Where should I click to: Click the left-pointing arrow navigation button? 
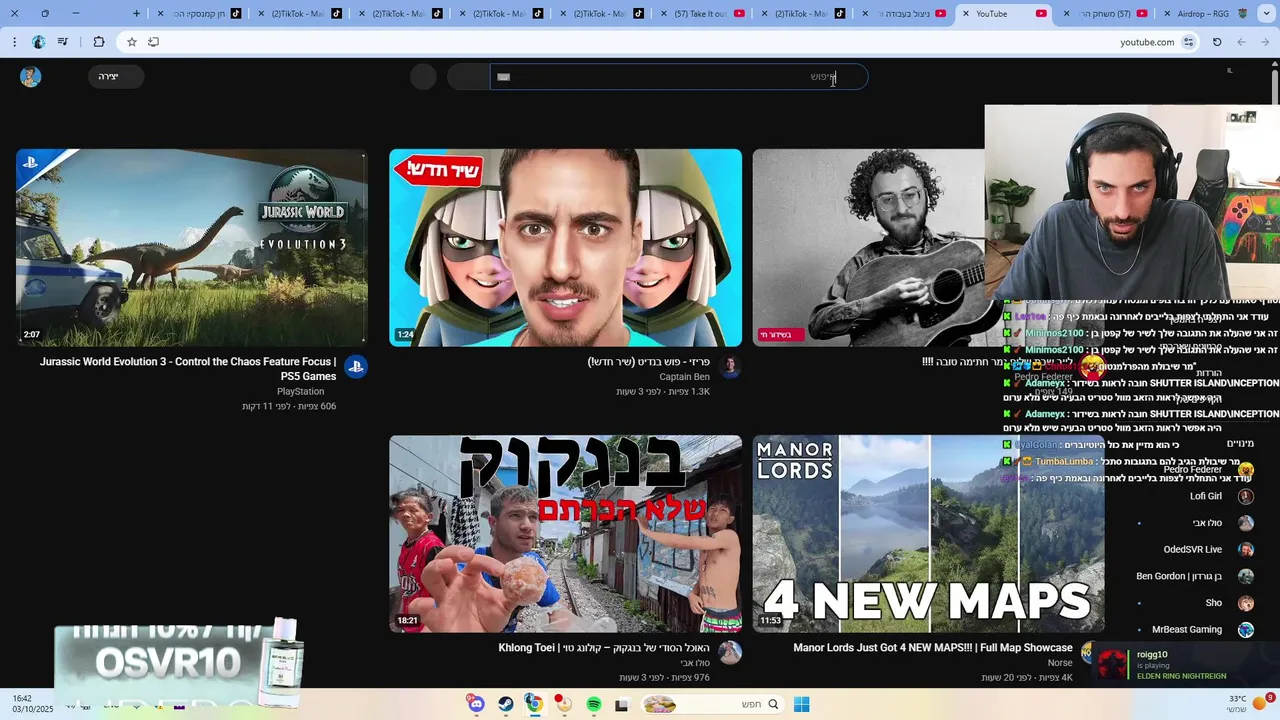(x=1241, y=42)
